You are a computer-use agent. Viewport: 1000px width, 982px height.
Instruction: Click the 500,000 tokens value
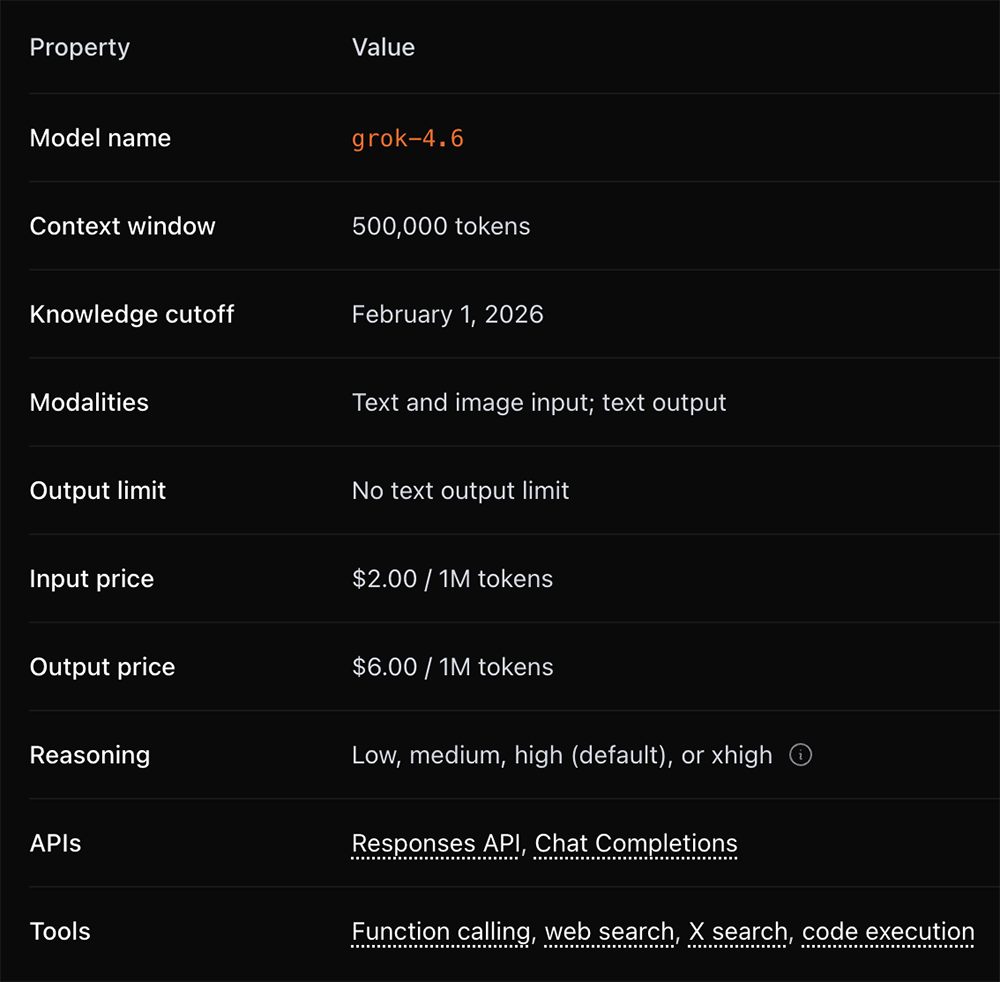pos(441,226)
